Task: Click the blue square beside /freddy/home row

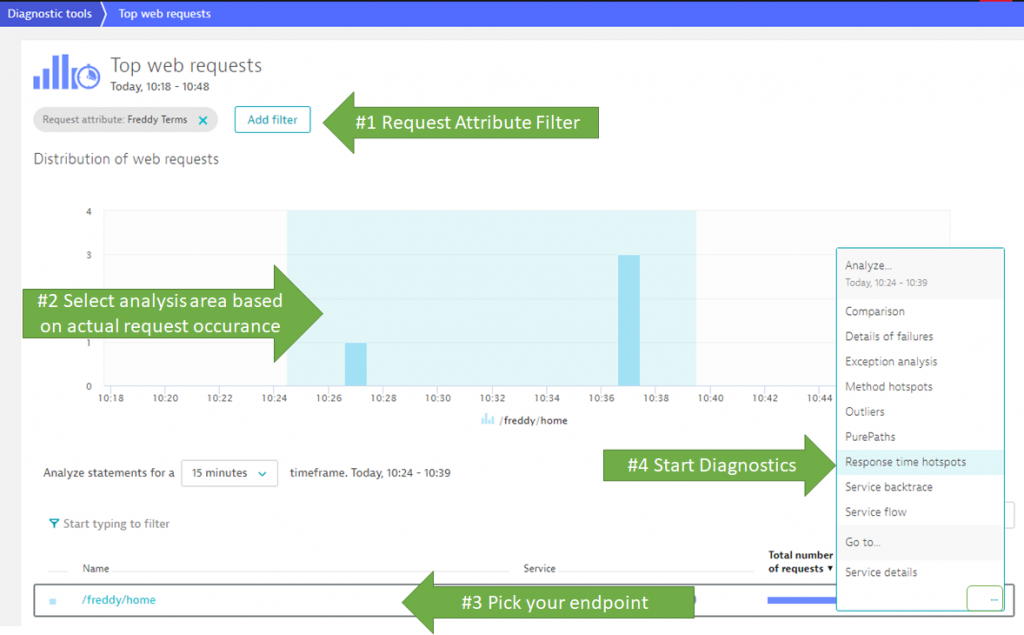Action: click(x=53, y=601)
